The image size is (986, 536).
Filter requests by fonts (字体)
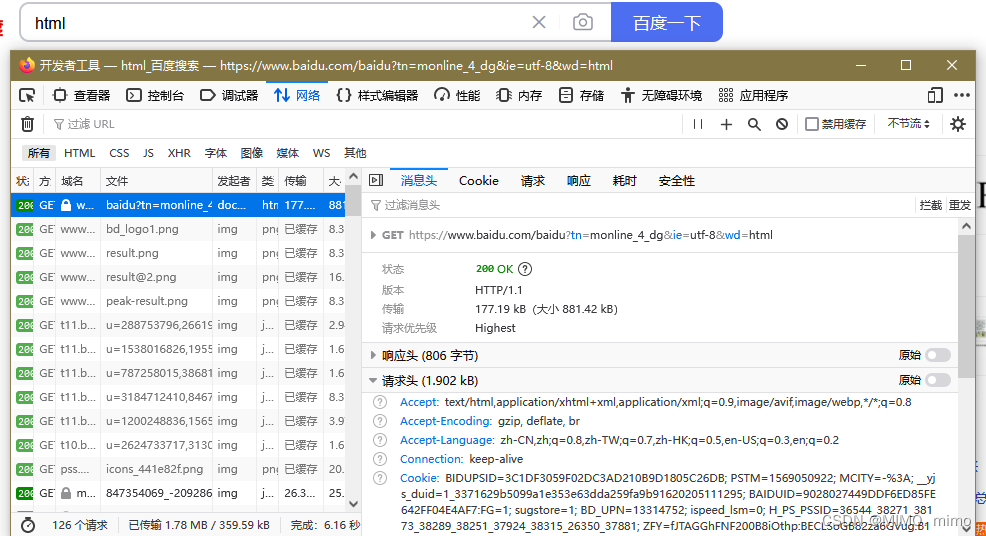click(x=216, y=153)
